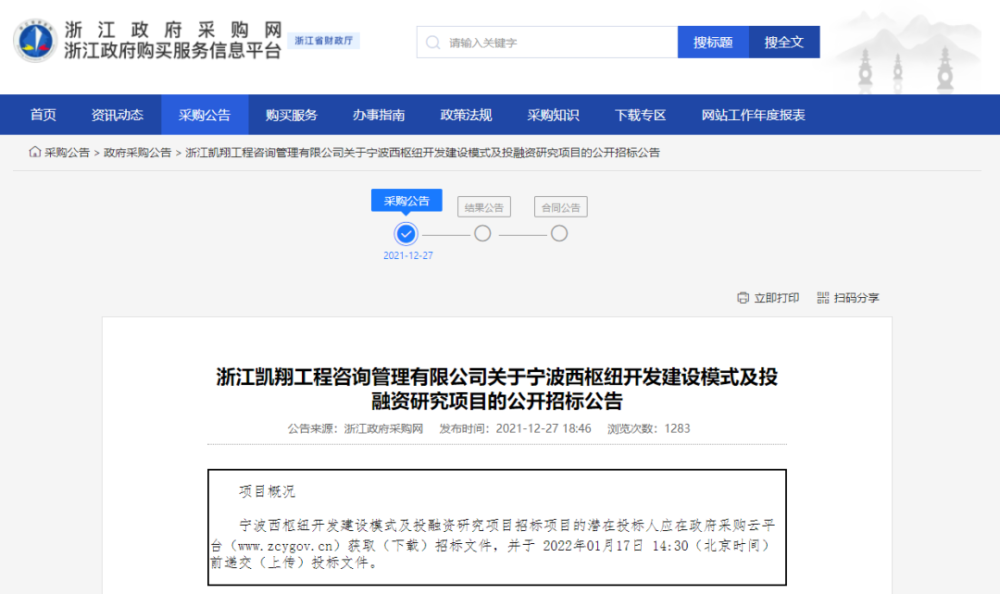Click the home icon in breadcrumb
The image size is (1000, 594).
click(x=35, y=152)
